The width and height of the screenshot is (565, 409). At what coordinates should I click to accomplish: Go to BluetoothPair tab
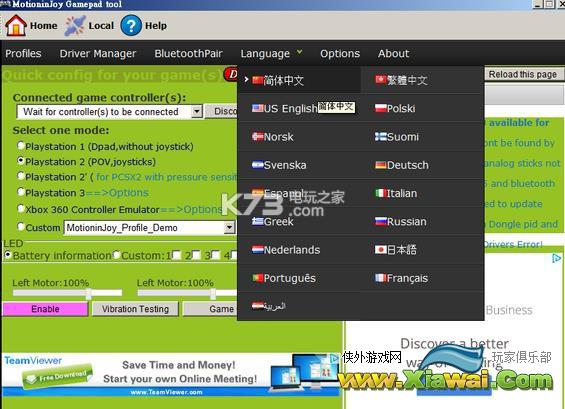pos(188,53)
